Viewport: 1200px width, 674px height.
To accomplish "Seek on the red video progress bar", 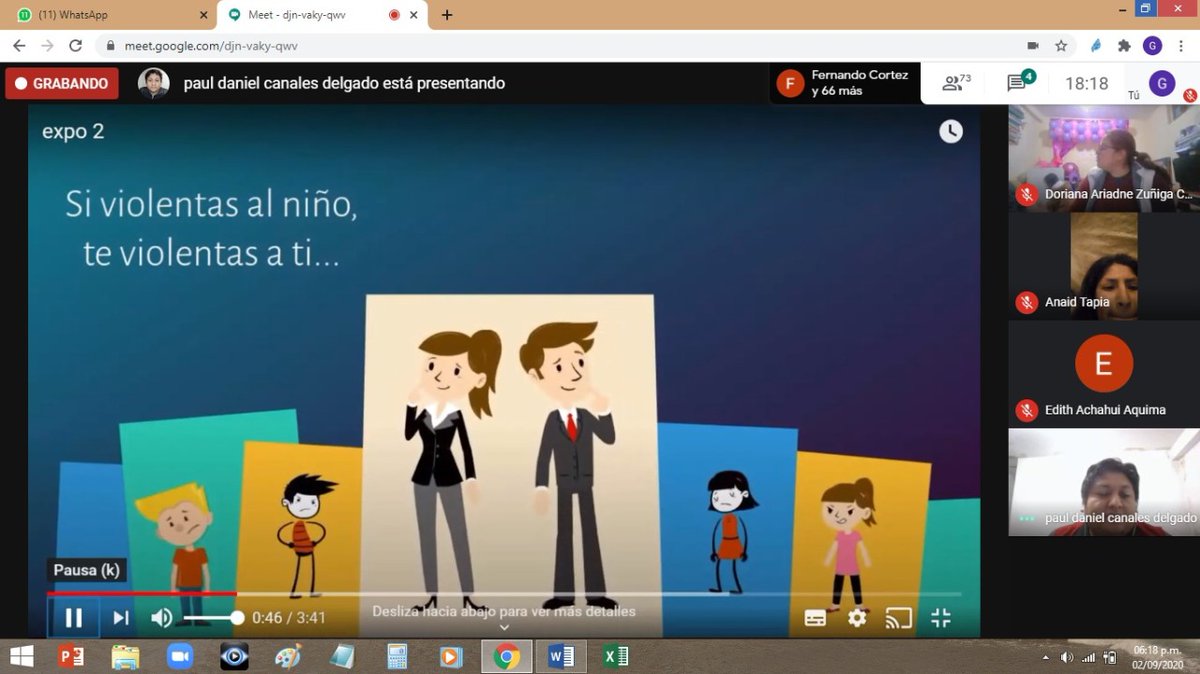I will click(x=504, y=594).
